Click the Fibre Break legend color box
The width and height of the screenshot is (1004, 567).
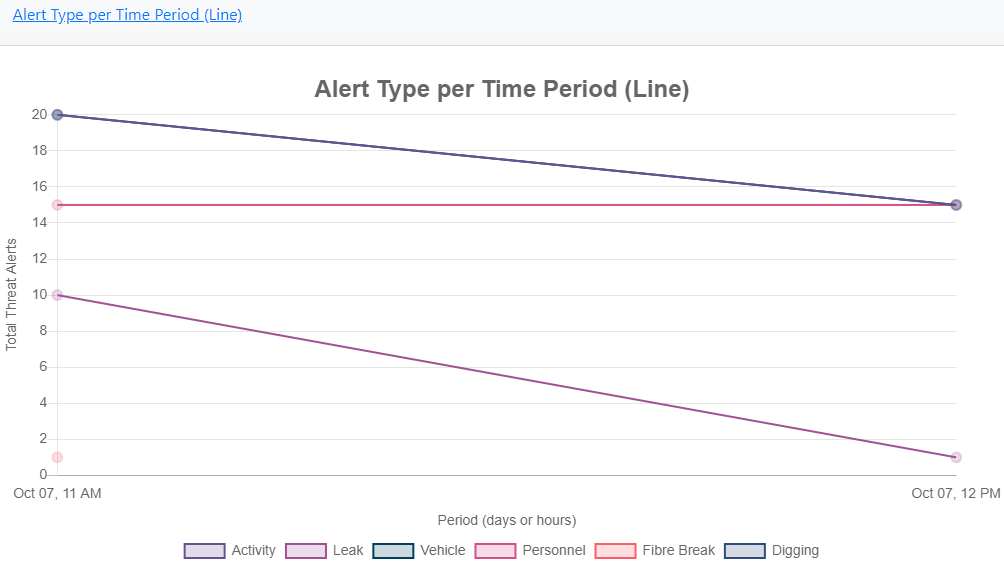615,551
